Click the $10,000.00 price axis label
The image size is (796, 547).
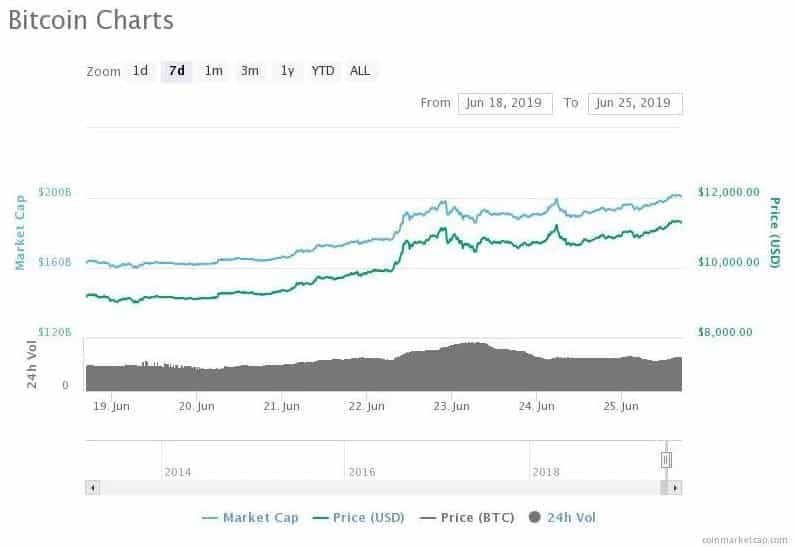729,262
